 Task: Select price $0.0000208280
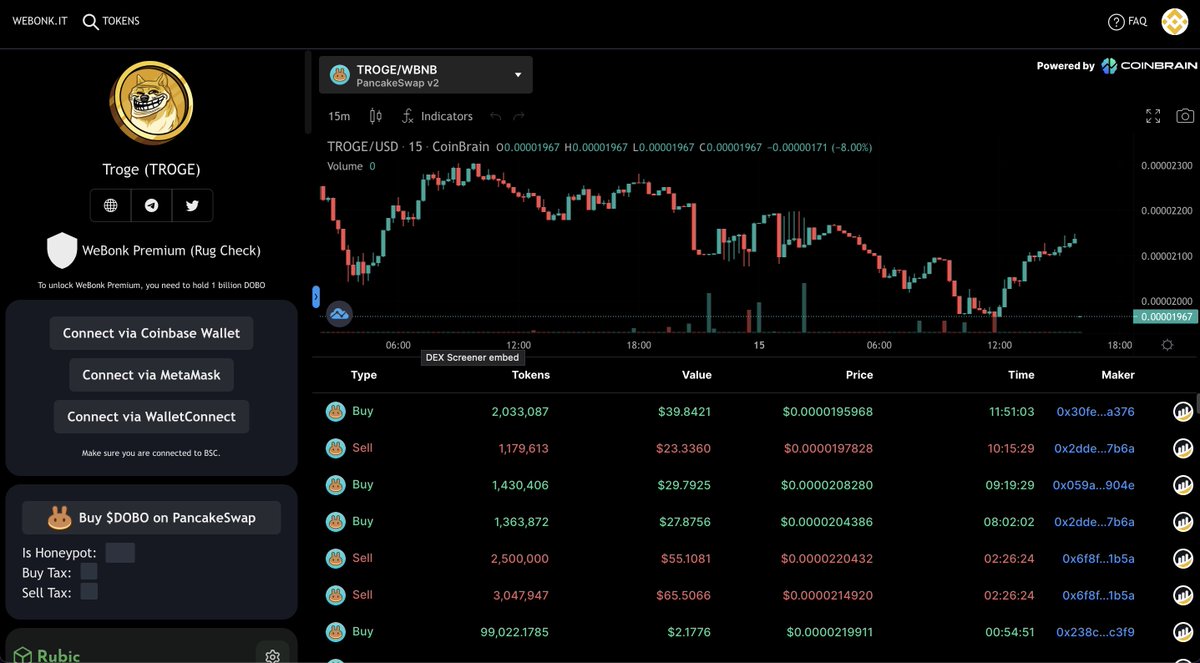coord(828,485)
